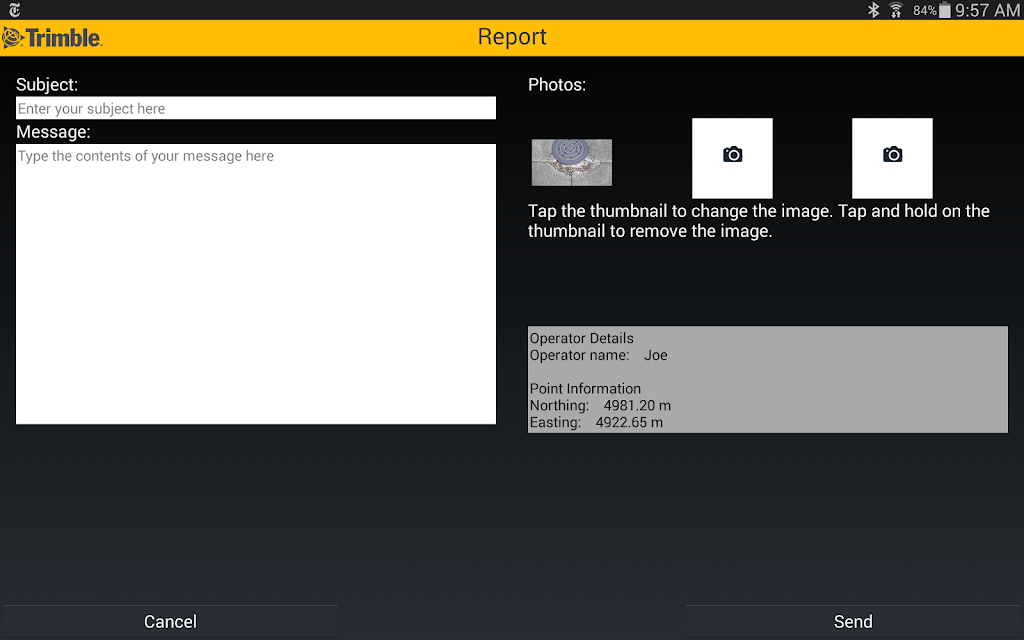The height and width of the screenshot is (640, 1024).
Task: Tap the second camera placeholder icon
Action: point(892,158)
